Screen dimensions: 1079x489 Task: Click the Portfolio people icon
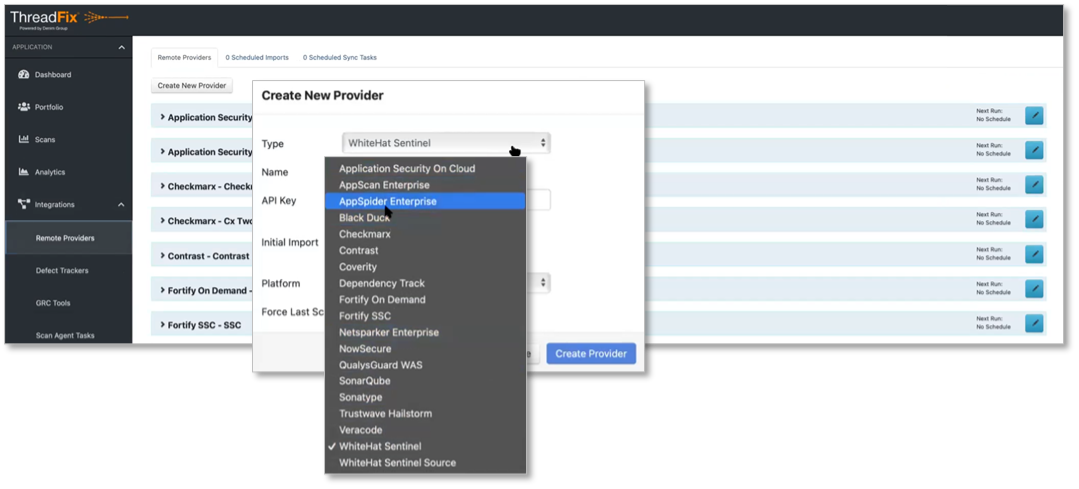tap(24, 107)
